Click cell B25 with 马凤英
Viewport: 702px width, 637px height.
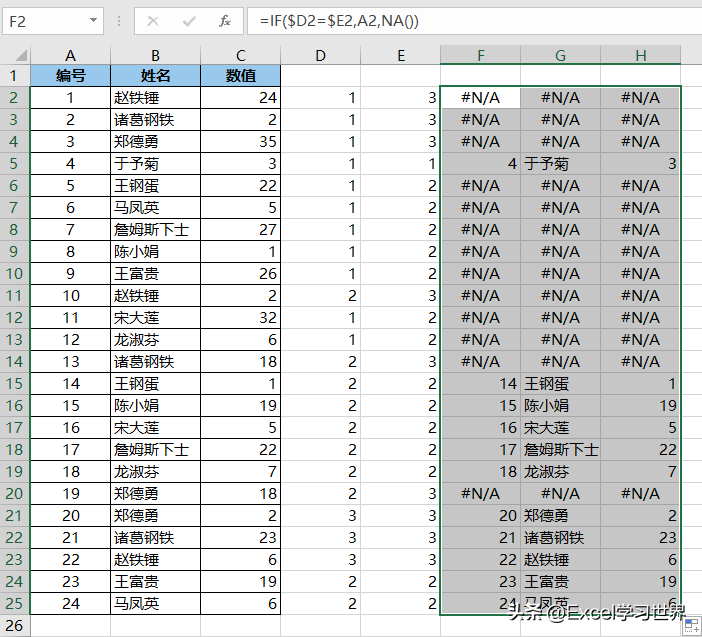click(x=155, y=603)
